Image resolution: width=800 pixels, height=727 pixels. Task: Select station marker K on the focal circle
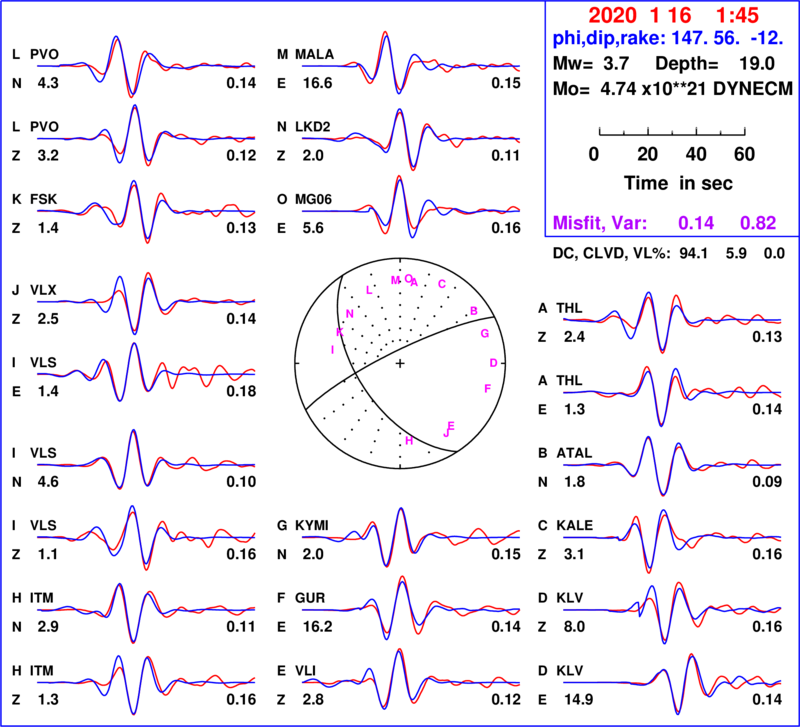click(x=340, y=332)
